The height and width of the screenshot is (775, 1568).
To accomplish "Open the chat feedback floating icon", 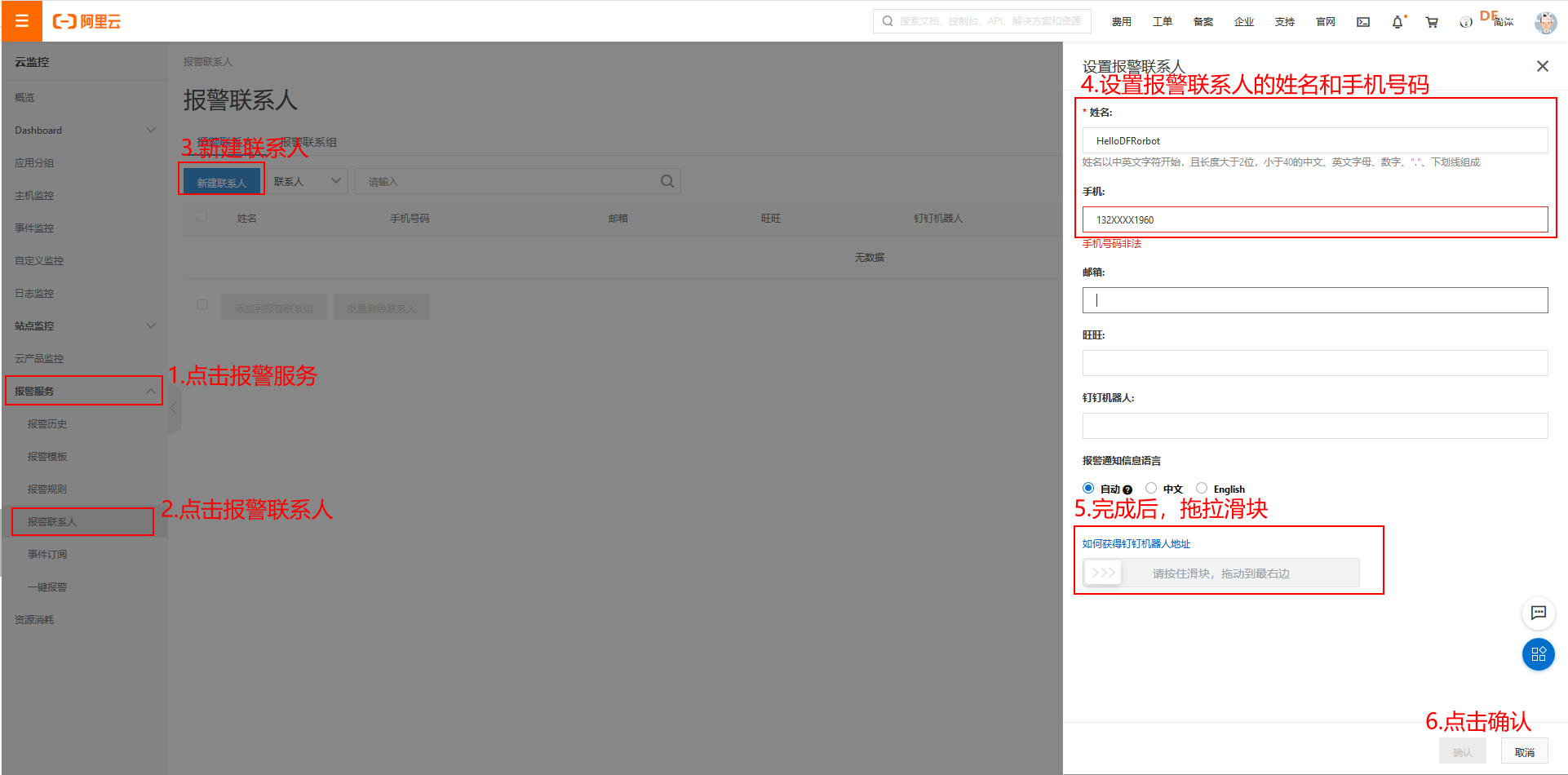I will point(1539,613).
